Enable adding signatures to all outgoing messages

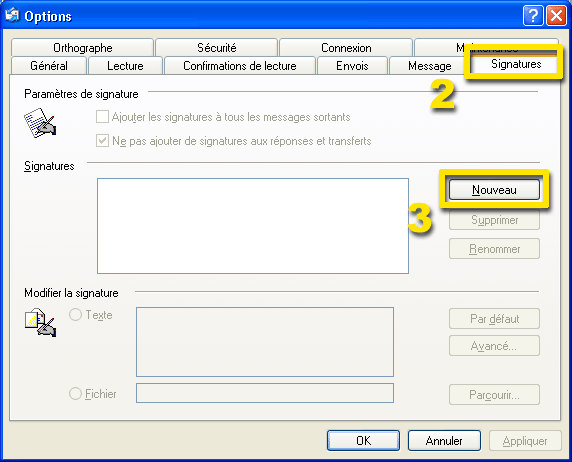point(102,117)
